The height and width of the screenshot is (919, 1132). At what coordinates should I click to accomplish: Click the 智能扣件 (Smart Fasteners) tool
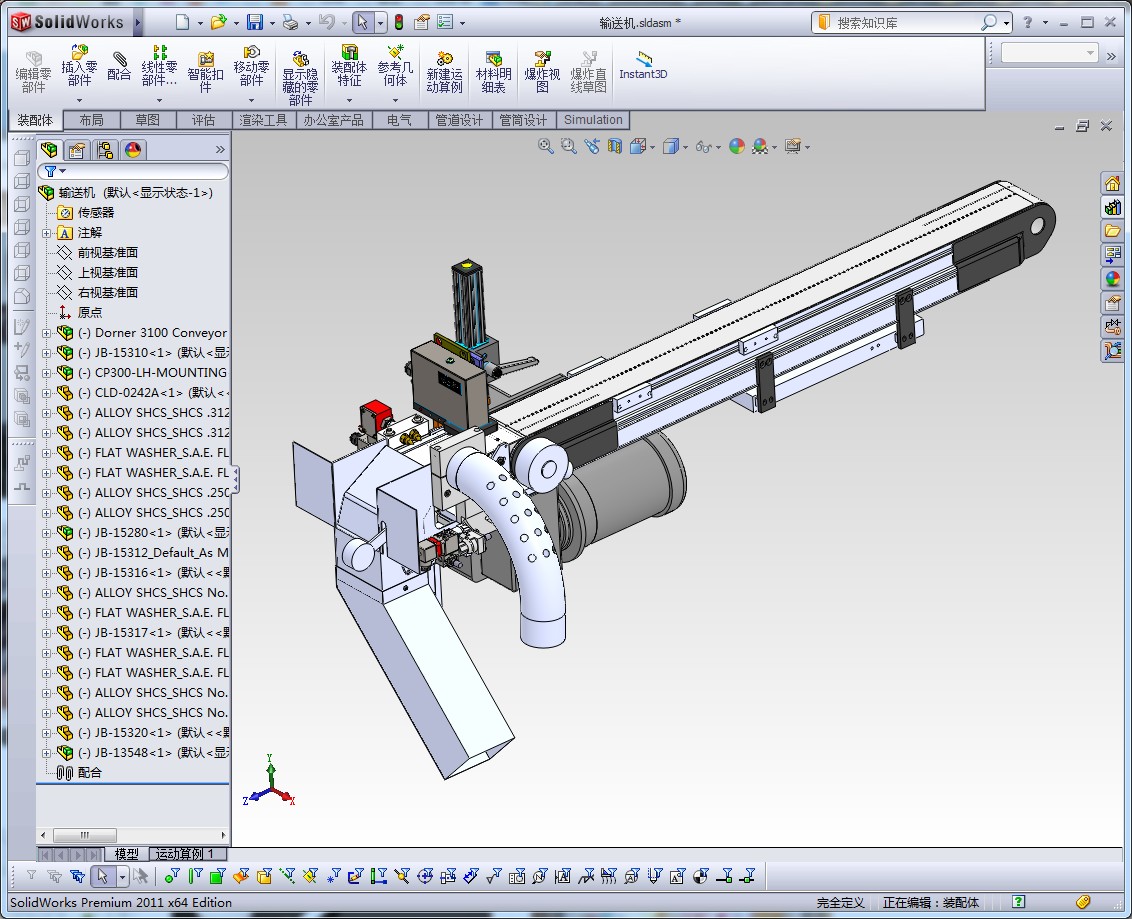(x=206, y=71)
